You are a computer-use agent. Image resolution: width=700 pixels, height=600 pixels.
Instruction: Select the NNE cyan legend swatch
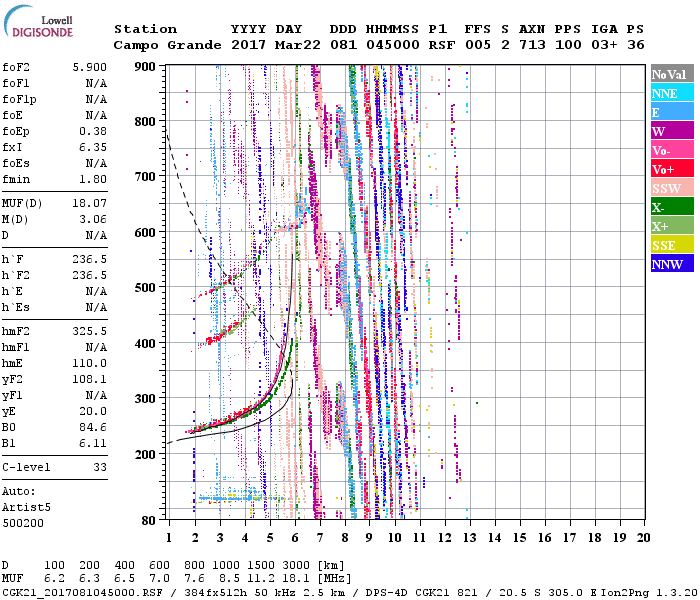click(x=672, y=93)
